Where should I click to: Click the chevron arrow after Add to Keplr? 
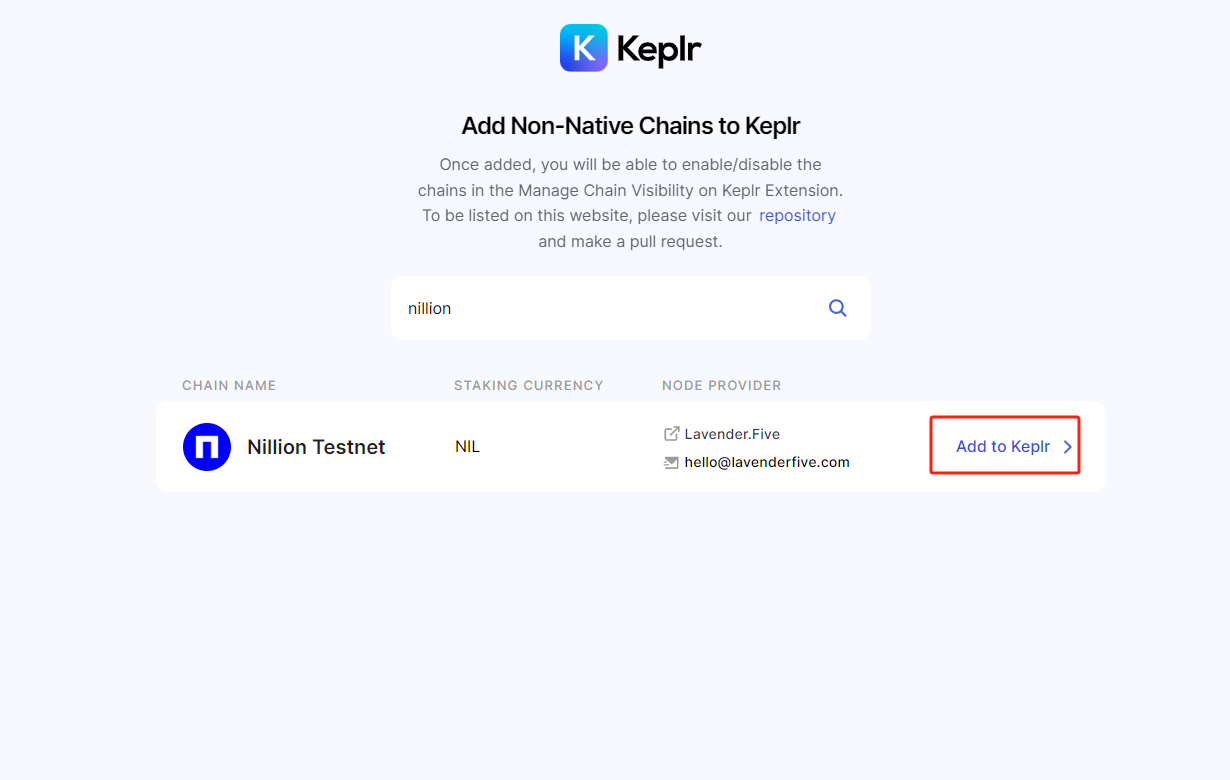tap(1068, 447)
